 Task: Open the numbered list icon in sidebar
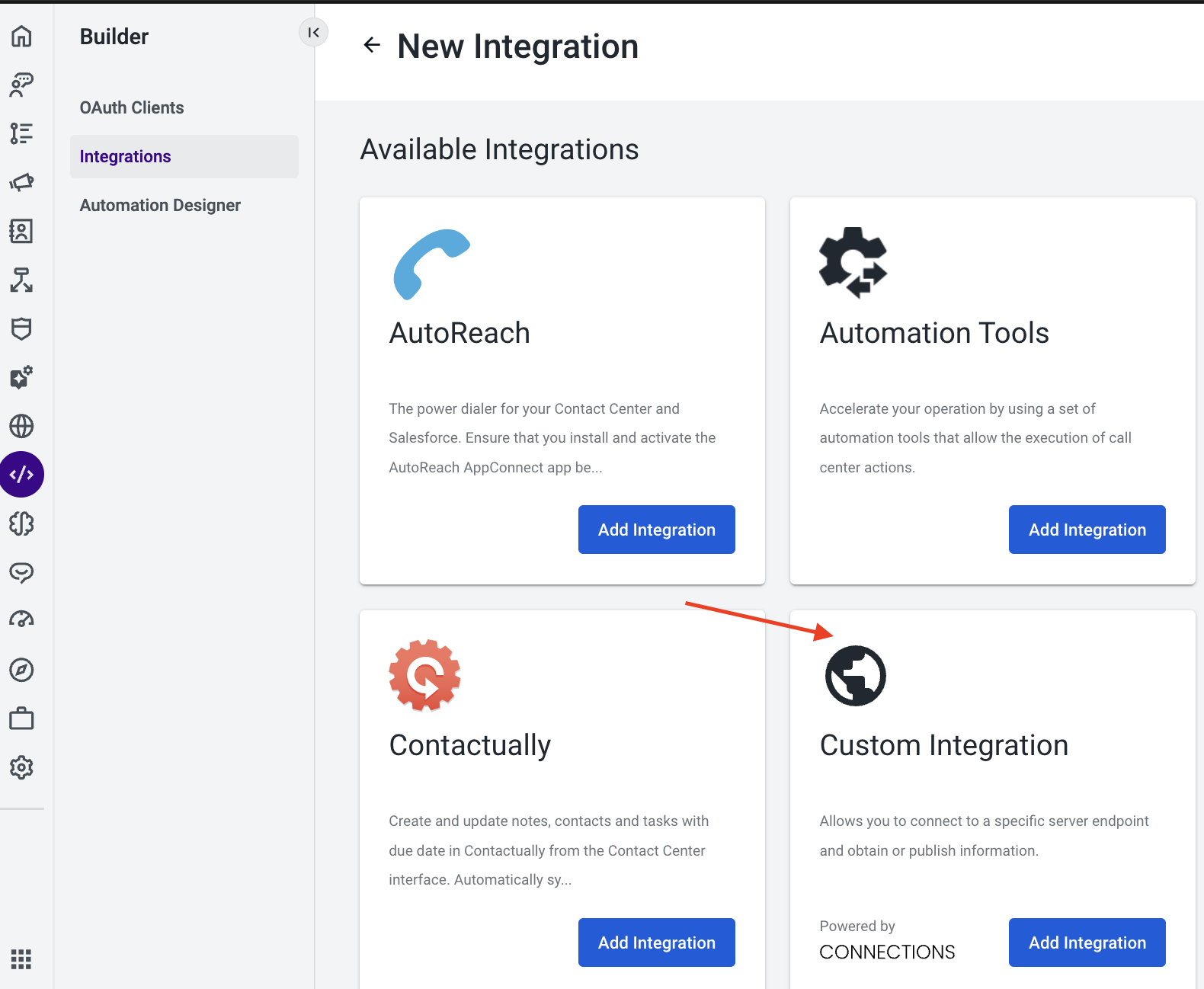pyautogui.click(x=21, y=133)
